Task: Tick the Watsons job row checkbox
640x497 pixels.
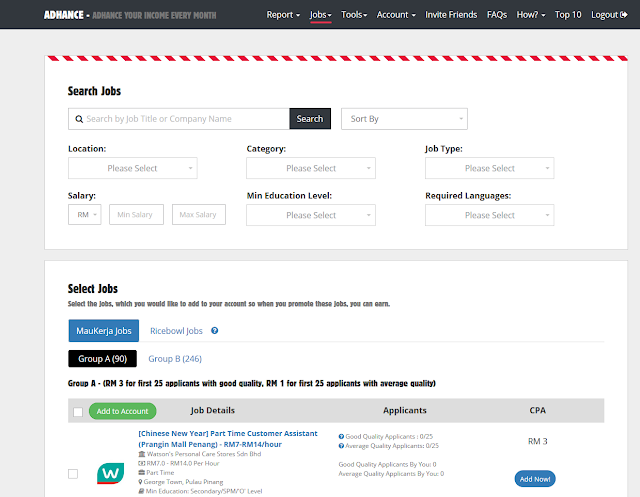Action: [x=73, y=474]
